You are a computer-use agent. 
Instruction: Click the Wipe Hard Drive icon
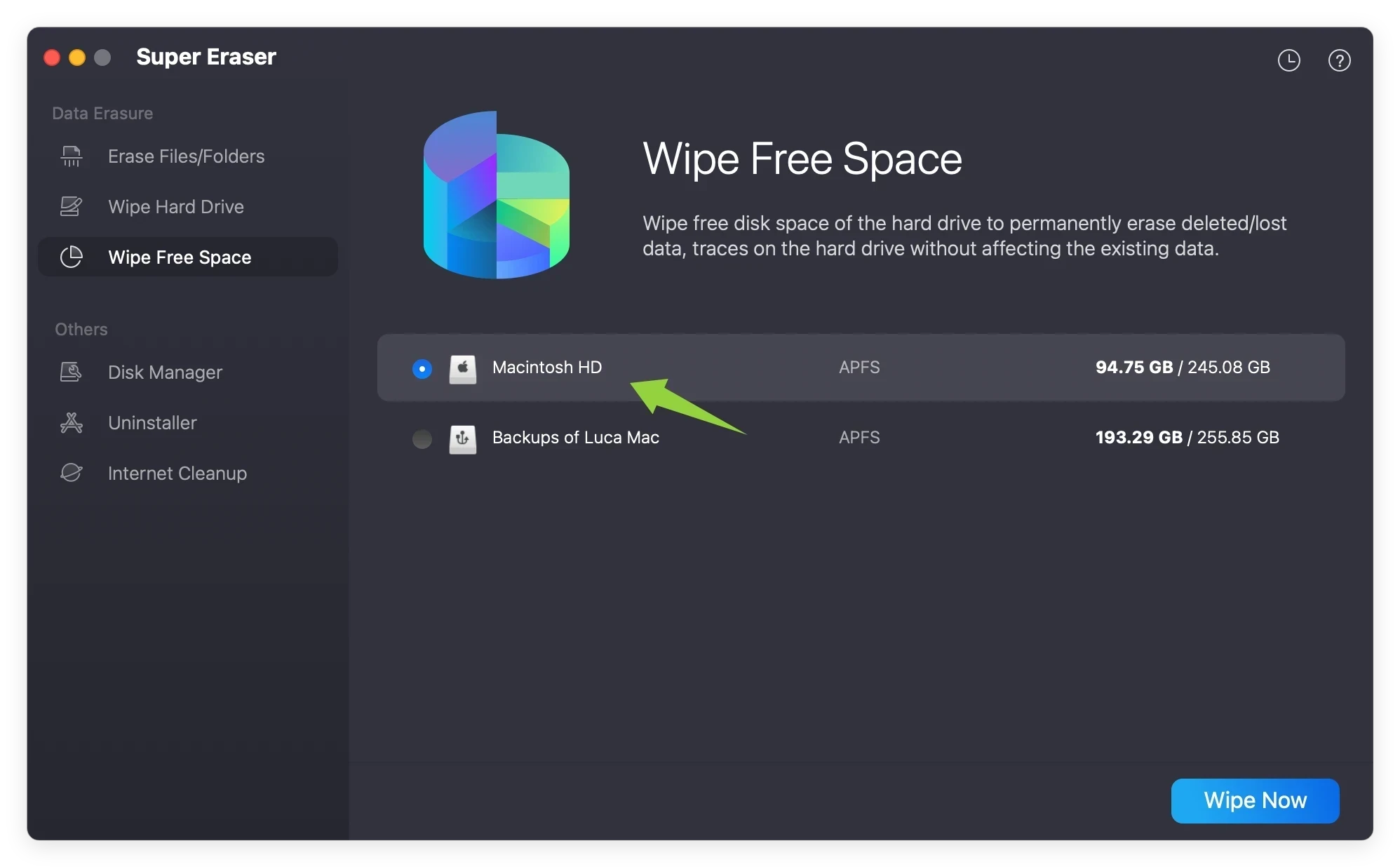tap(71, 206)
